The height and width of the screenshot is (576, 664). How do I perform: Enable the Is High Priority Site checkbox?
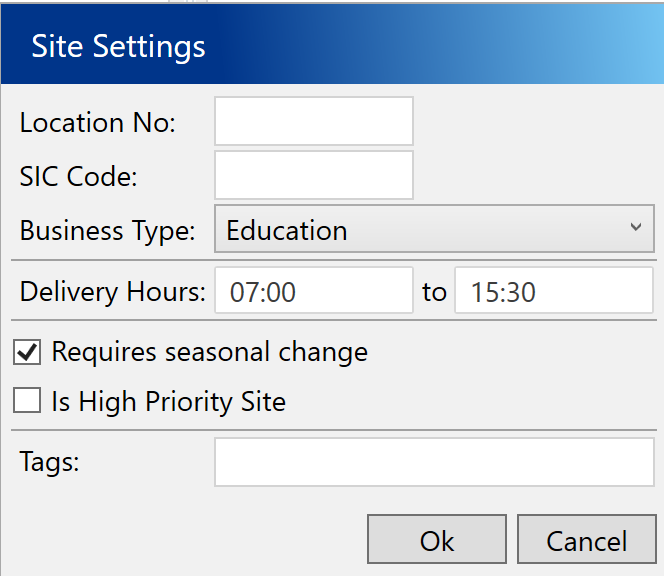pyautogui.click(x=27, y=402)
